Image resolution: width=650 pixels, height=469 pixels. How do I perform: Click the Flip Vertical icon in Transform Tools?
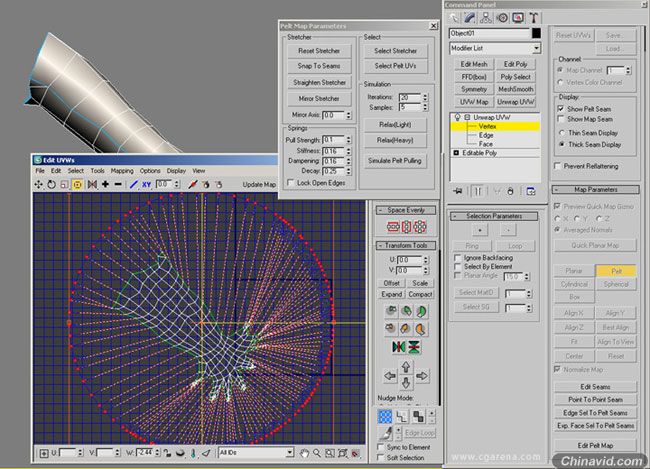pos(414,347)
